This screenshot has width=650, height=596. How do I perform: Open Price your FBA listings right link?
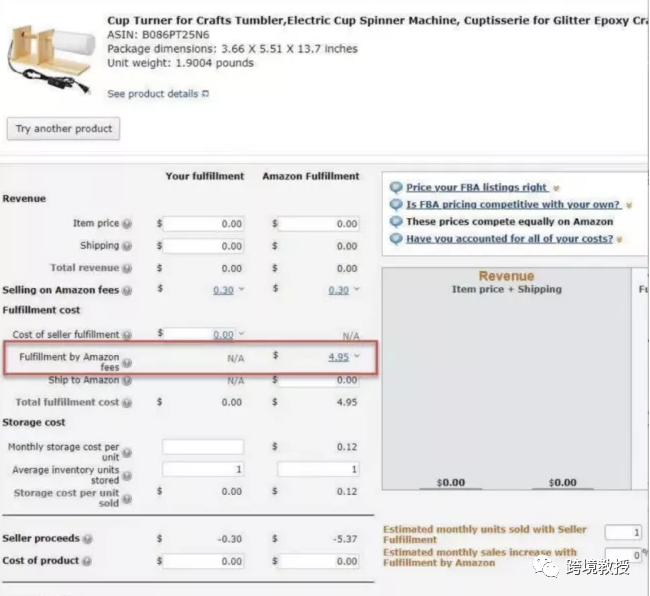[477, 187]
